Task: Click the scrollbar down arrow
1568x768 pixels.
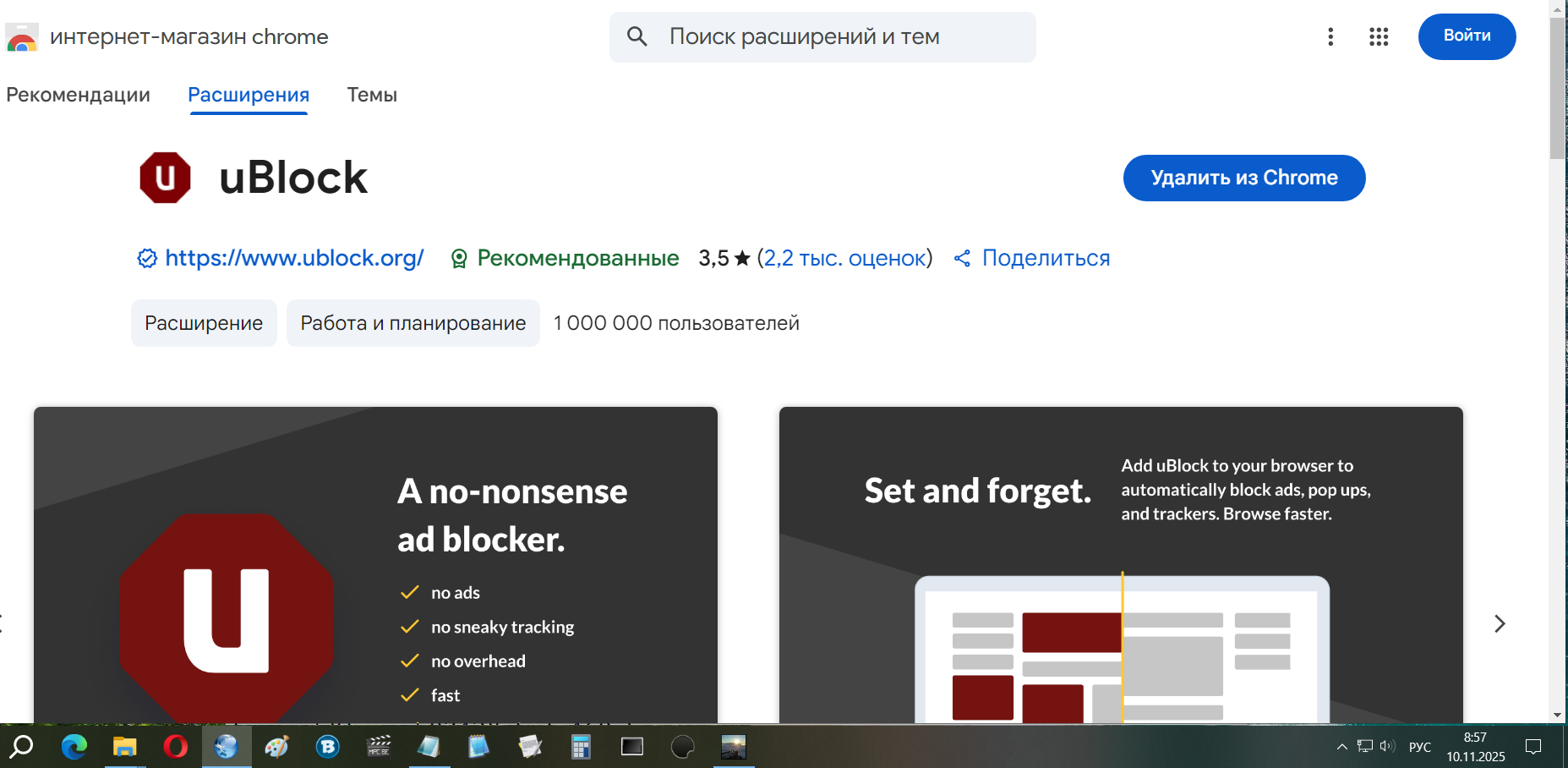Action: (1558, 715)
